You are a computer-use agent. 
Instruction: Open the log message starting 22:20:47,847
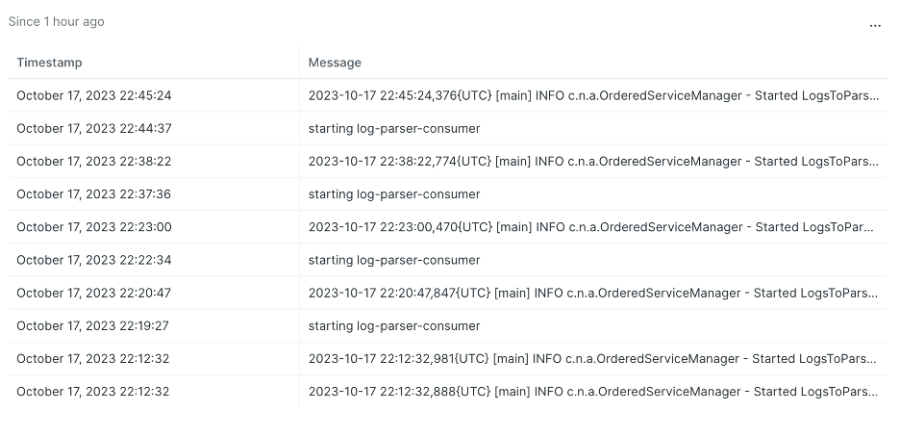(x=593, y=293)
